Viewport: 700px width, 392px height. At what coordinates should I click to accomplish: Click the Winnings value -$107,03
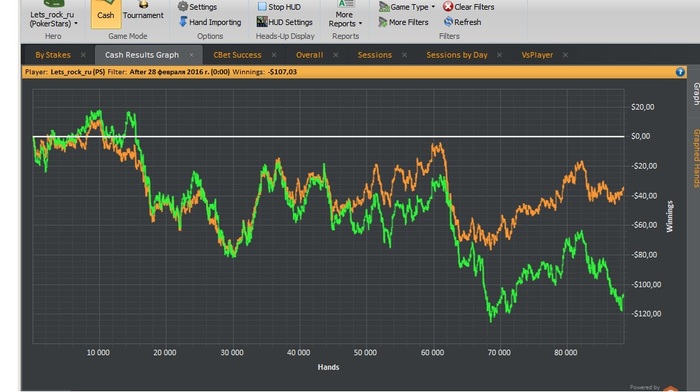coord(283,72)
